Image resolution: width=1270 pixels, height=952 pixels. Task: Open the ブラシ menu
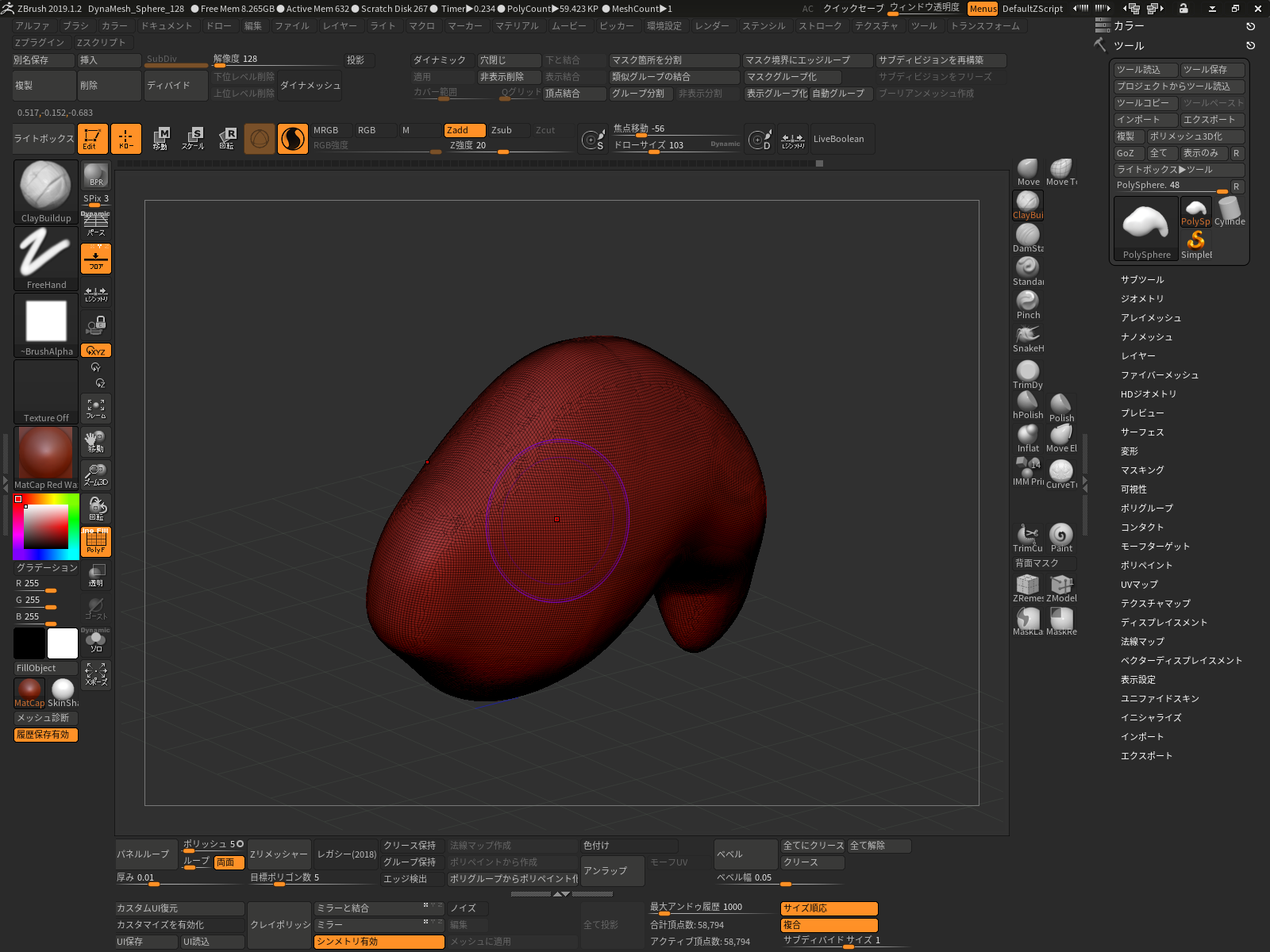pyautogui.click(x=76, y=26)
